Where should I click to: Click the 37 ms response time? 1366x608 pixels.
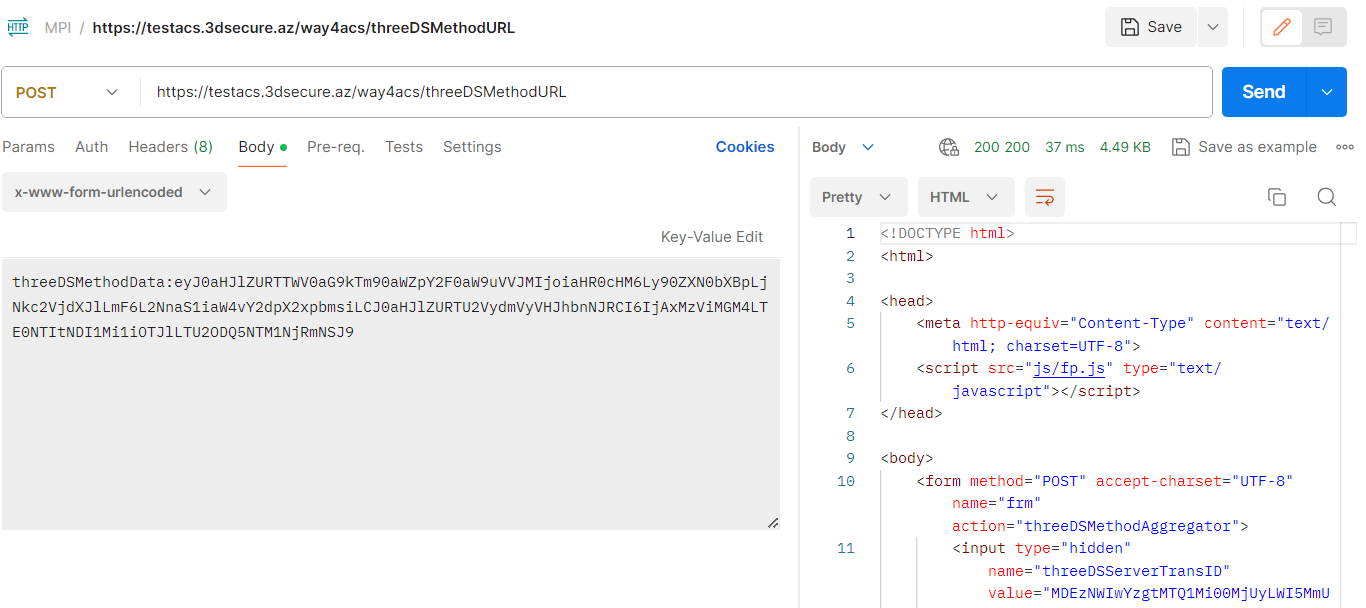[x=1065, y=147]
